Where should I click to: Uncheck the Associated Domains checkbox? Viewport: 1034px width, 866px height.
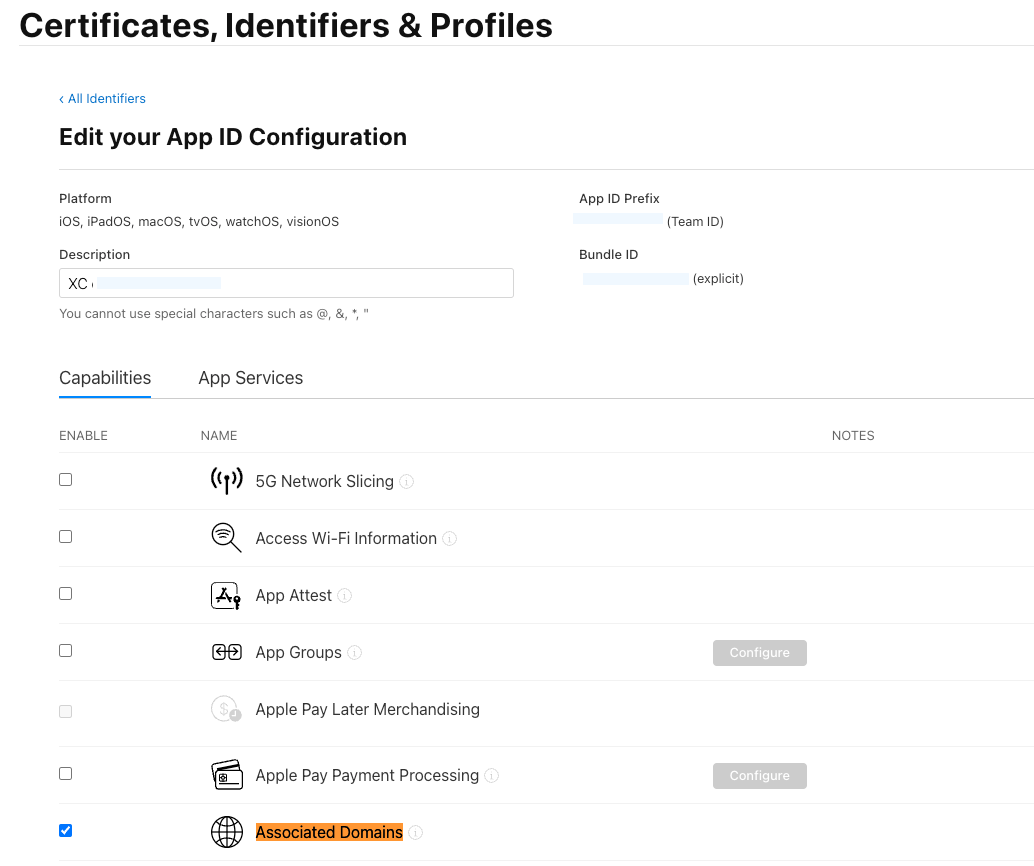[x=65, y=830]
